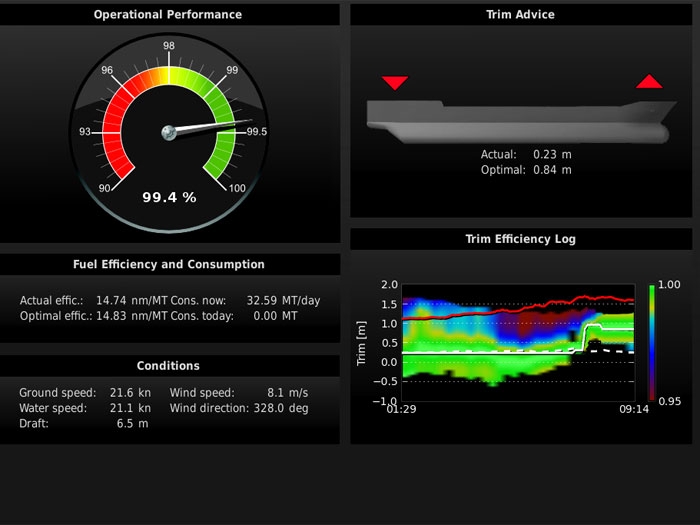700x525 pixels.
Task: Click the red up arrow at ship bow
Action: (x=649, y=81)
